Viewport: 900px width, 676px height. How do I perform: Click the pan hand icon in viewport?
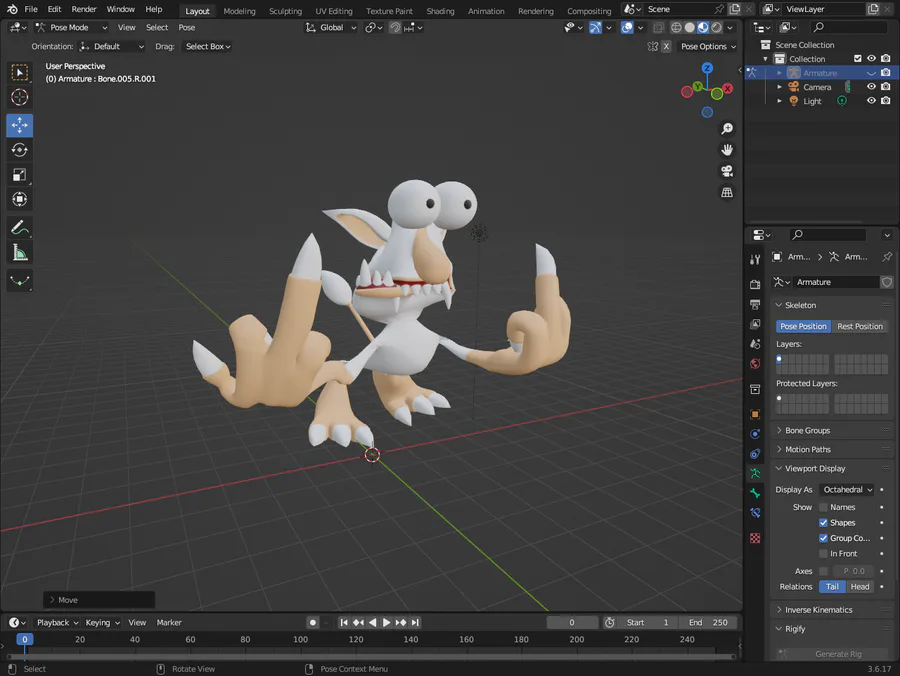tap(727, 150)
